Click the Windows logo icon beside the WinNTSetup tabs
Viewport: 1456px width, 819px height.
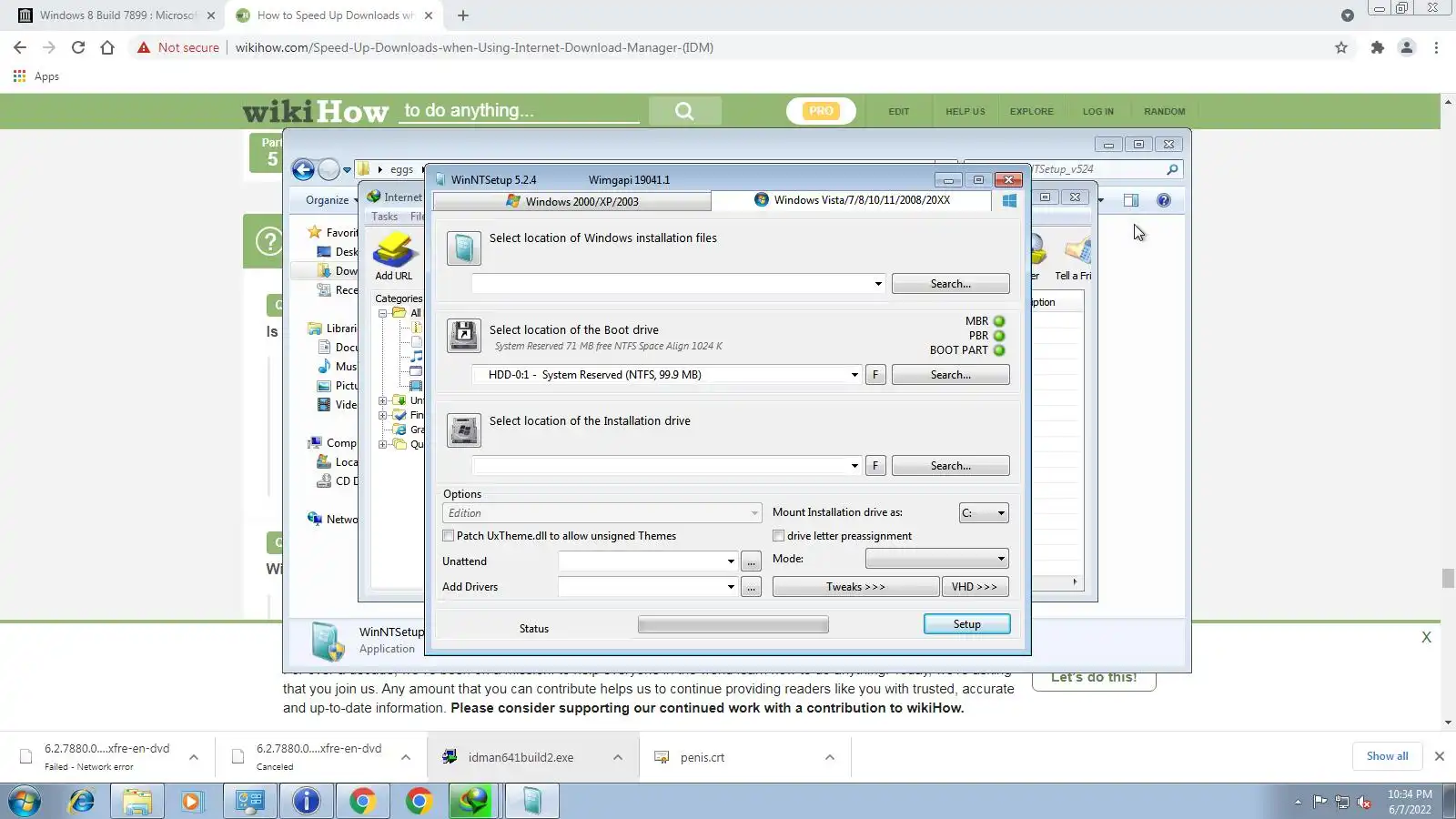1009,201
